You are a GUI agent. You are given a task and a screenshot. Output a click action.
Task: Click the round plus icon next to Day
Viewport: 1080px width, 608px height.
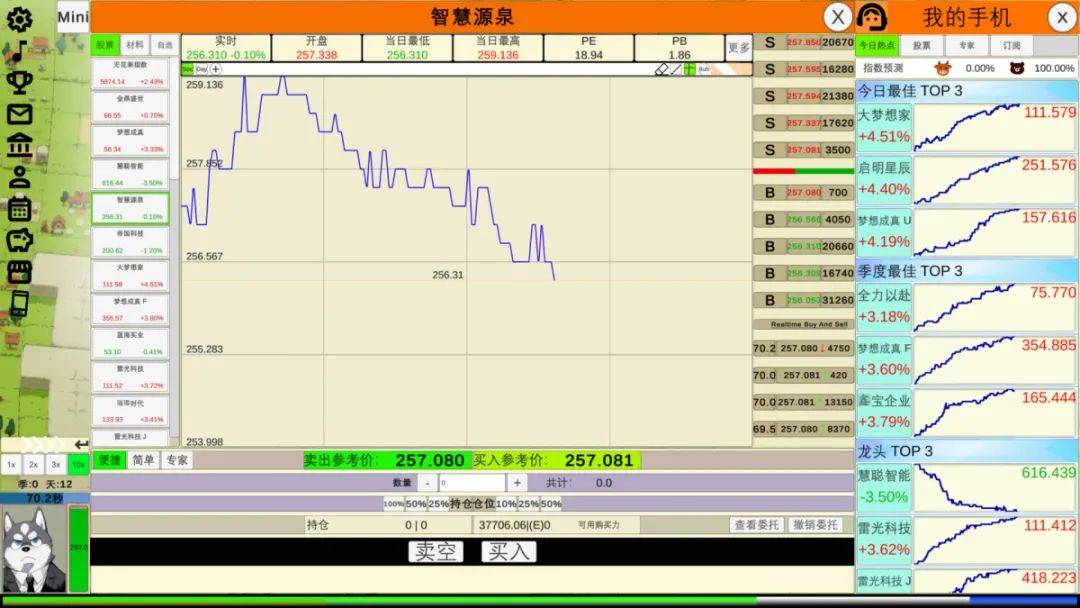216,69
